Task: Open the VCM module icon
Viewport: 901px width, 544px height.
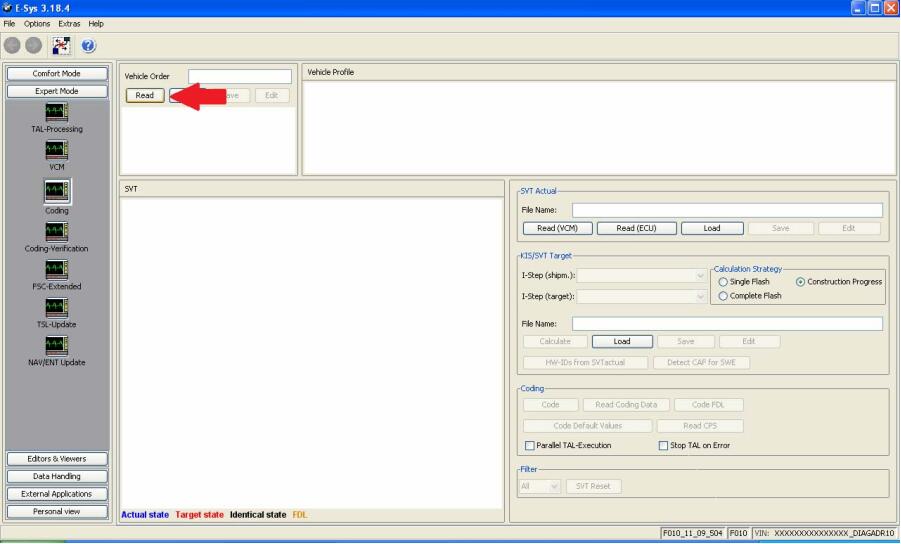Action: 56,150
